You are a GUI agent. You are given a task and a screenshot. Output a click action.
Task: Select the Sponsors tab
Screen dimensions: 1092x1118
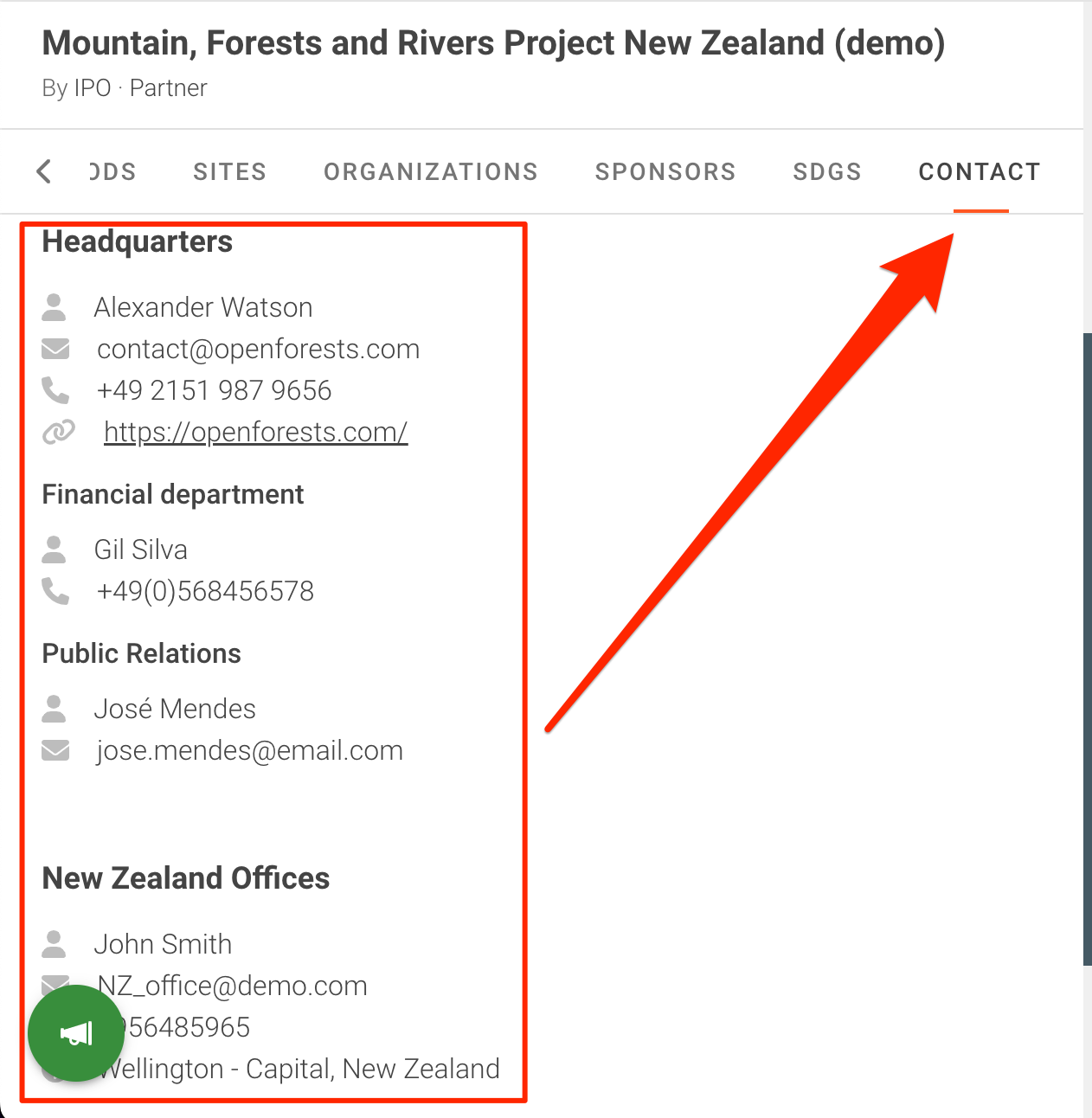coord(665,171)
